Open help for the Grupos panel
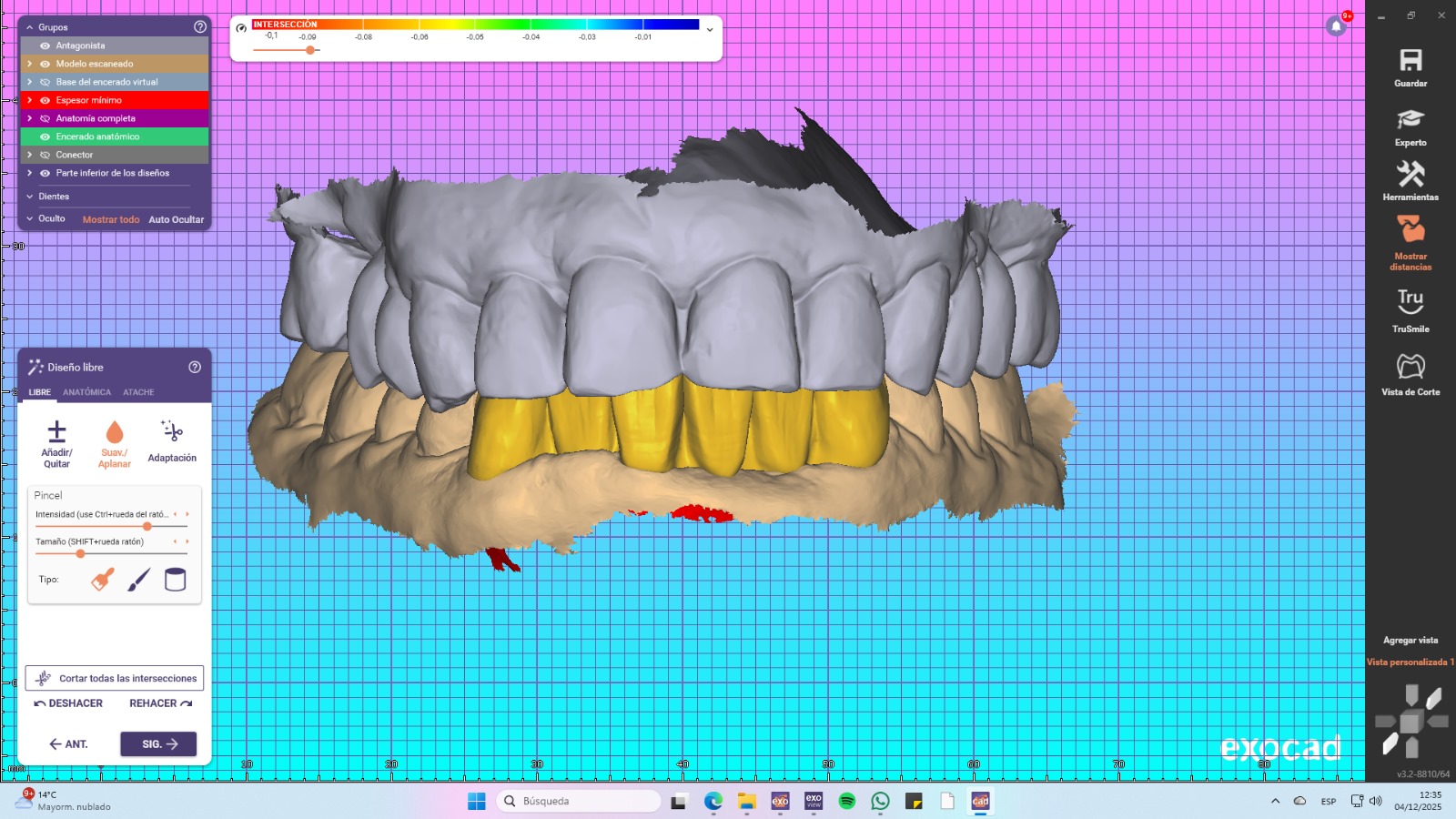Viewport: 1456px width, 819px height. pyautogui.click(x=200, y=27)
